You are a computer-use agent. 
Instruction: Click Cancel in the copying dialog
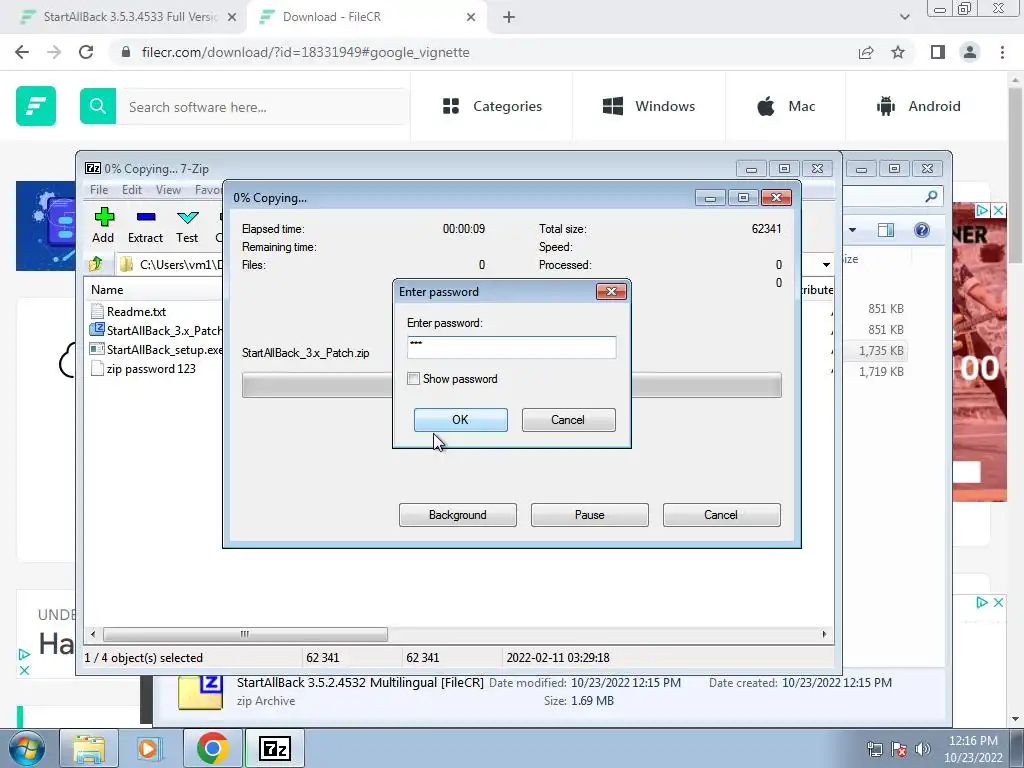point(721,515)
